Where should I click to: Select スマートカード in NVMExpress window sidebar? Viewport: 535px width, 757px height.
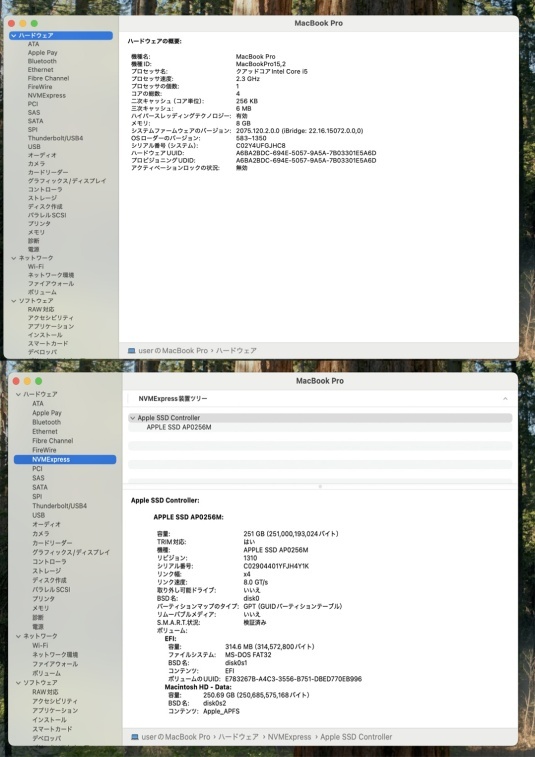tap(52, 729)
